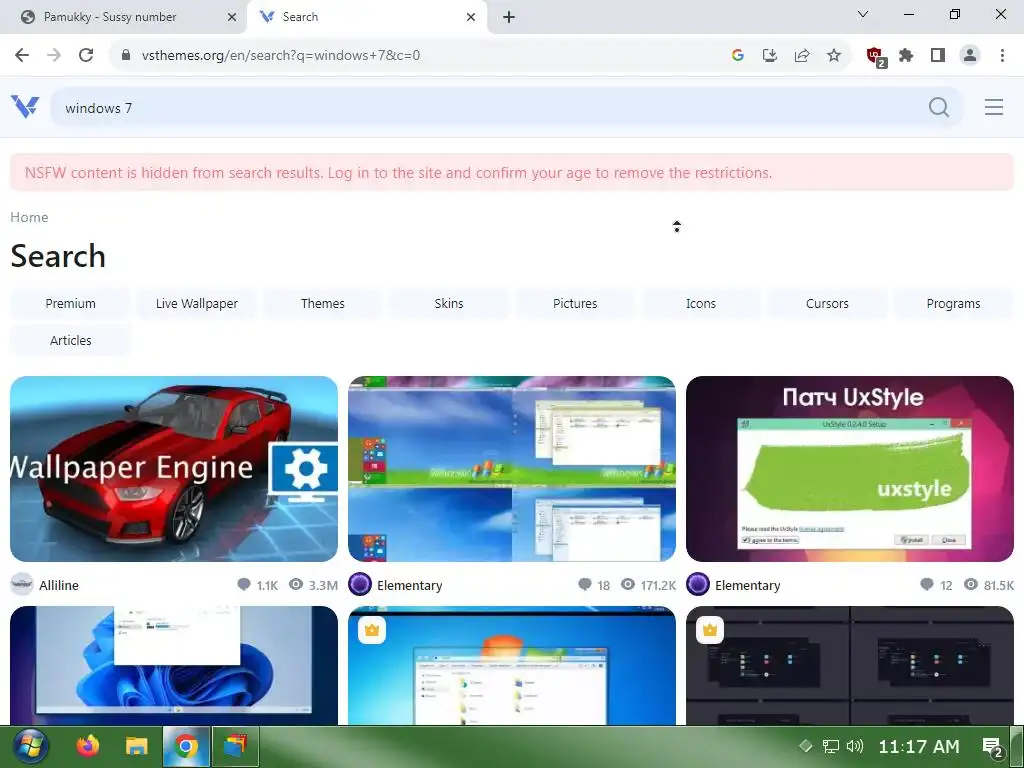Open File Explorer from taskbar
This screenshot has height=768, width=1024.
pos(136,746)
